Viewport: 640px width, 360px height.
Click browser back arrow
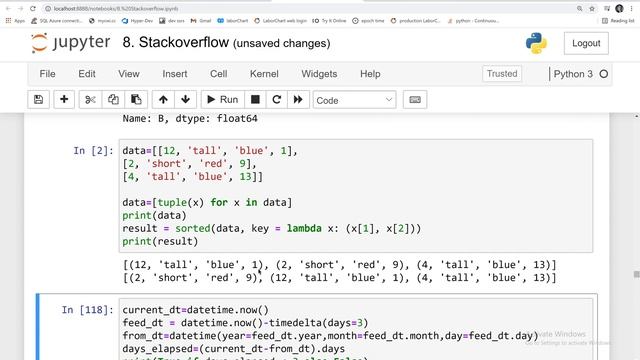tap(8, 9)
